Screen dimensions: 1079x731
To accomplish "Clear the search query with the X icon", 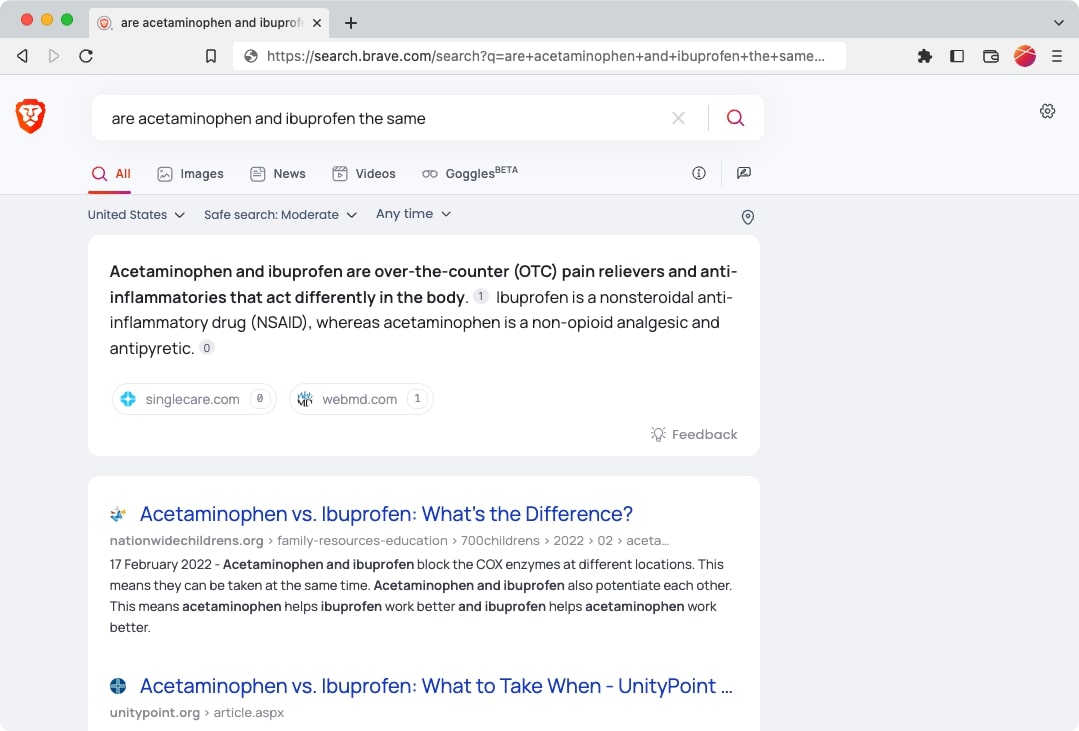I will pos(679,118).
